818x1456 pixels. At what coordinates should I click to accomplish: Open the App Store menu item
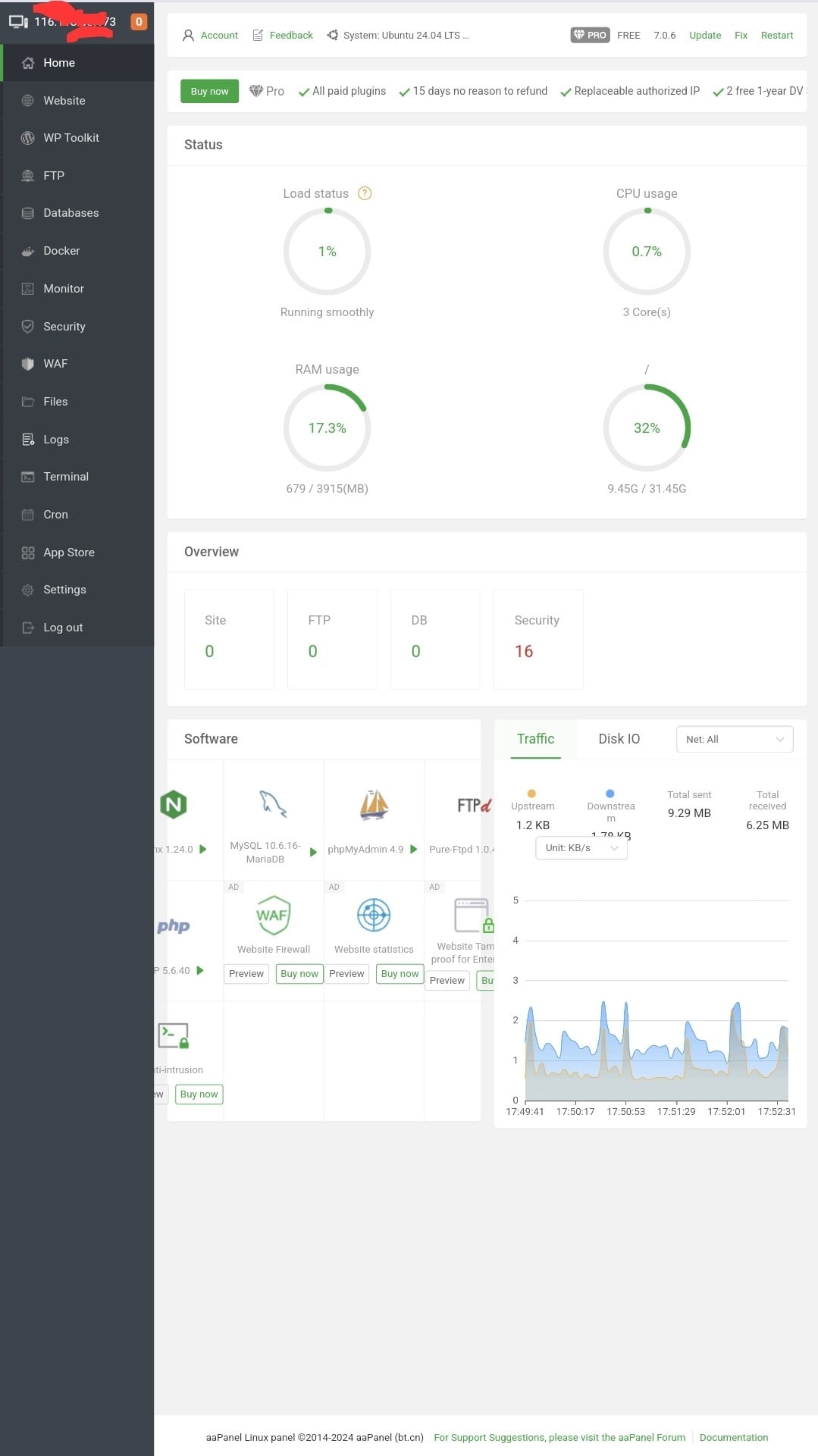69,553
